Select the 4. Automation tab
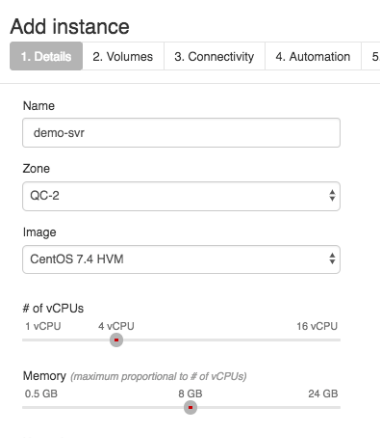The height and width of the screenshot is (438, 383). [x=313, y=56]
